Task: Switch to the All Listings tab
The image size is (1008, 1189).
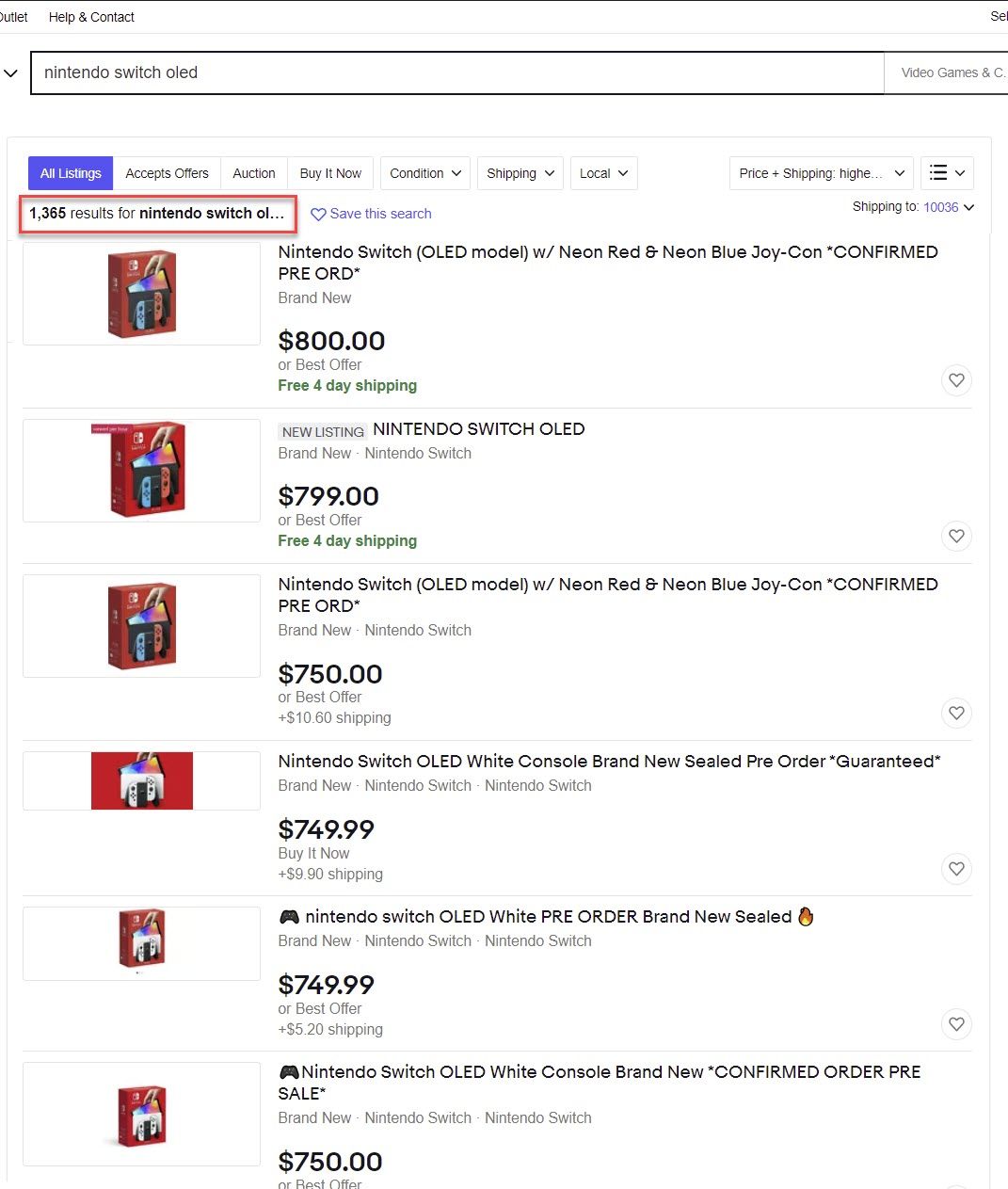Action: [70, 173]
